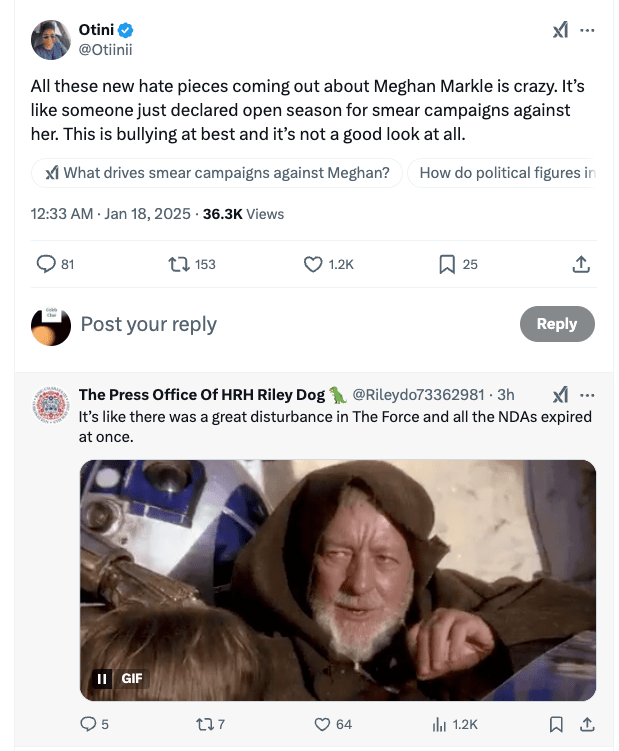The height and width of the screenshot is (751, 619).
Task: Open The Press Office Of HRH Riley Dog profile
Action: click(202, 395)
